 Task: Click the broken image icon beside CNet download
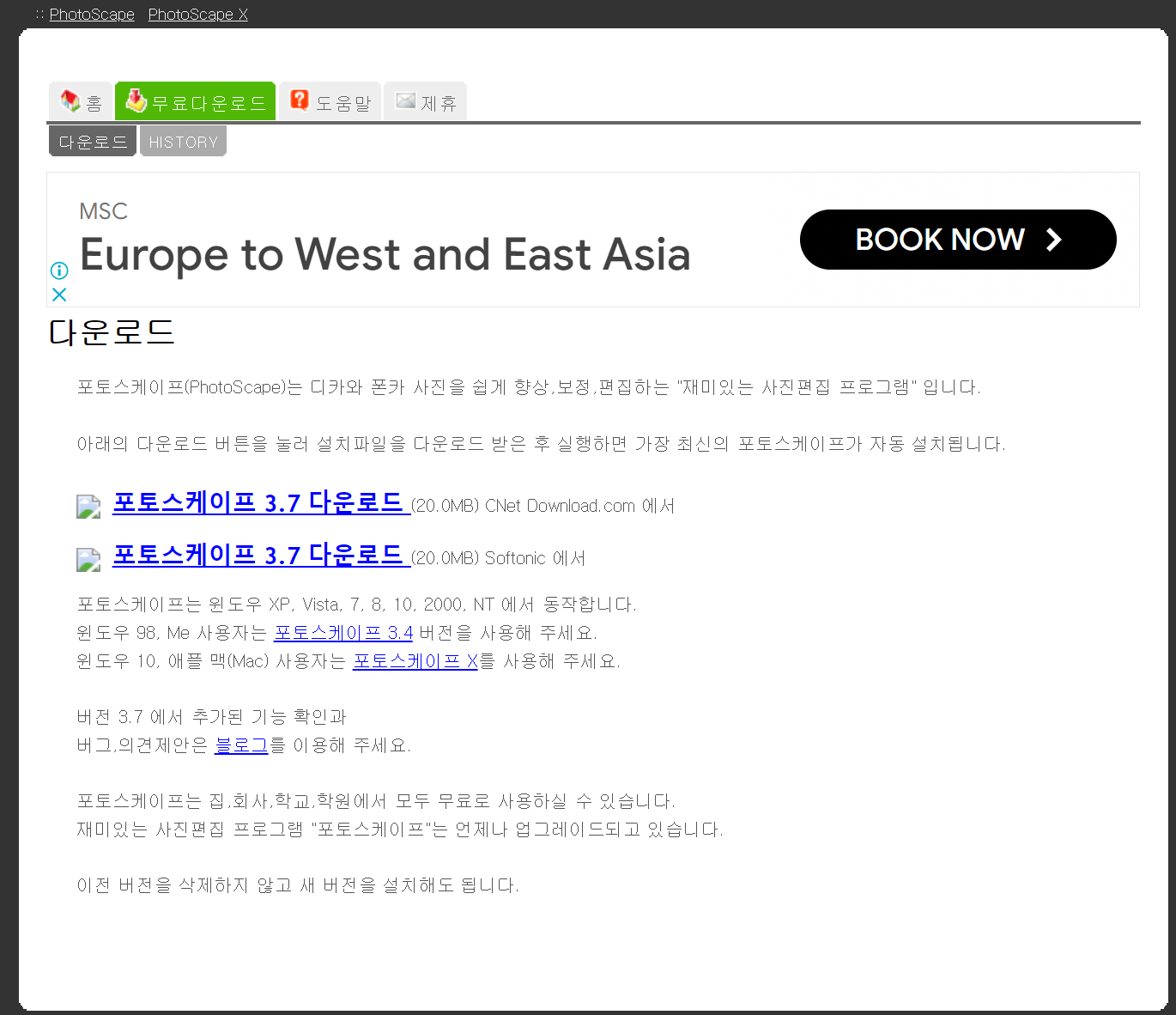point(88,507)
